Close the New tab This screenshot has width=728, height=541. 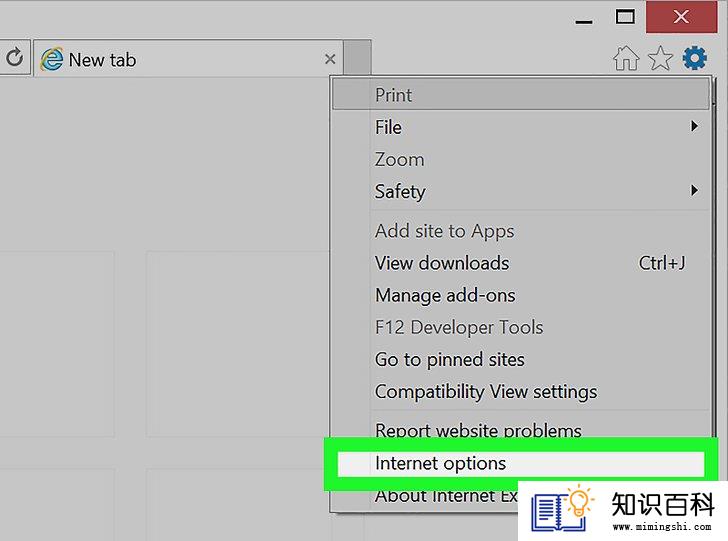[x=330, y=59]
